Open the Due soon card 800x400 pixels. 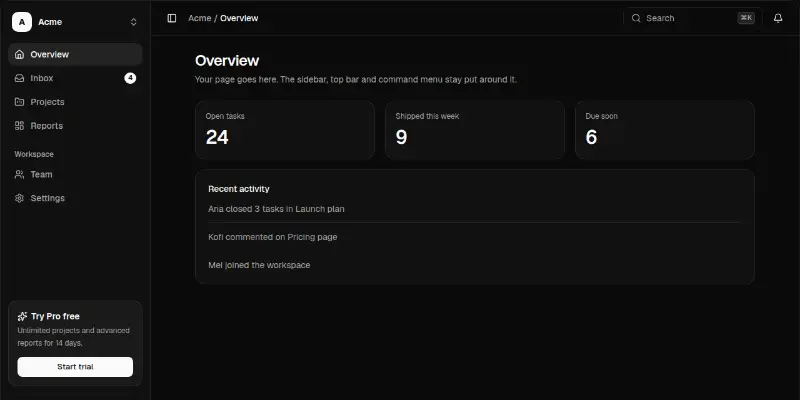coord(665,130)
